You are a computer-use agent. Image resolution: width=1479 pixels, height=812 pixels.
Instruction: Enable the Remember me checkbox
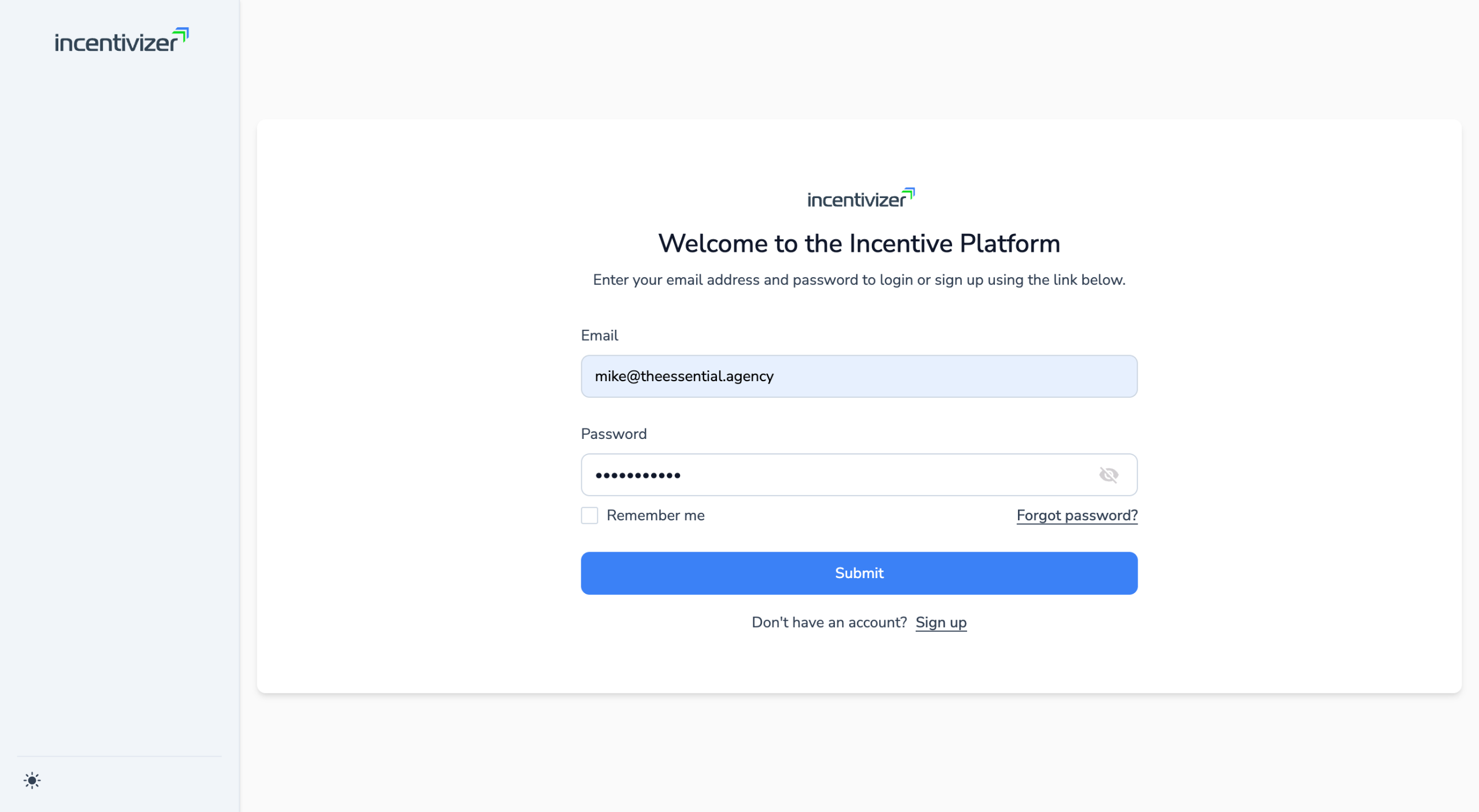589,515
